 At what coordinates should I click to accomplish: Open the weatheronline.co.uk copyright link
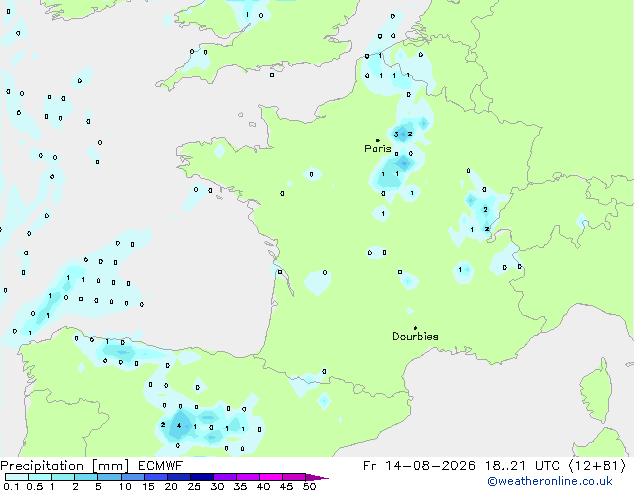(549, 481)
